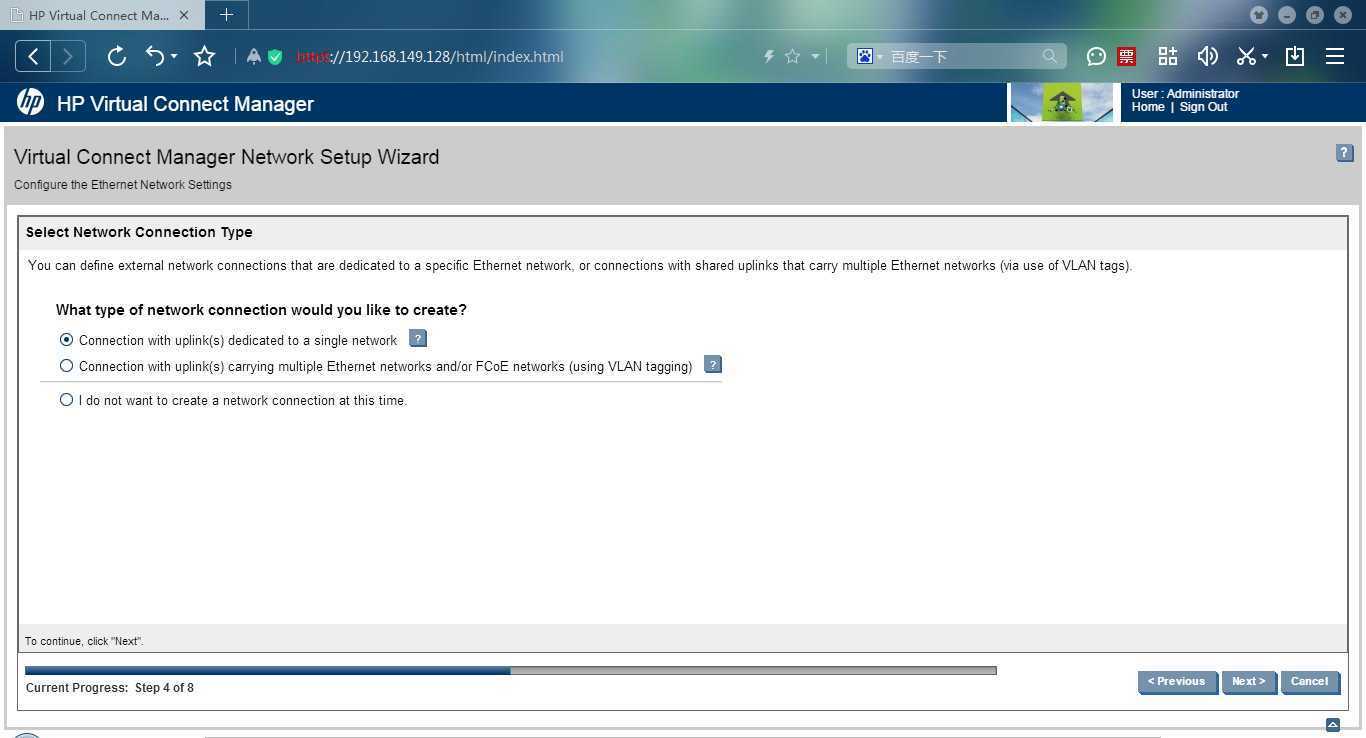This screenshot has height=738, width=1366.
Task: Expand the screenshot tool dropdown arrow
Action: point(1265,57)
